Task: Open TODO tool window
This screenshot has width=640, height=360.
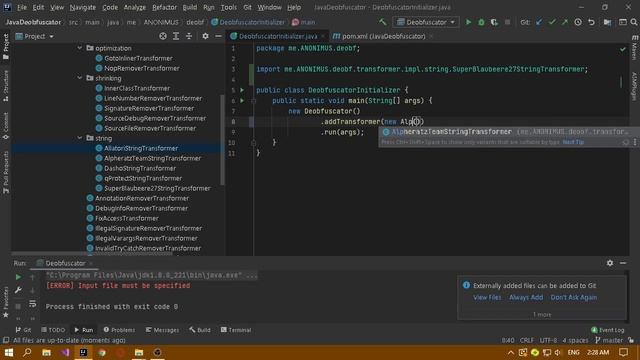Action: pyautogui.click(x=53, y=330)
